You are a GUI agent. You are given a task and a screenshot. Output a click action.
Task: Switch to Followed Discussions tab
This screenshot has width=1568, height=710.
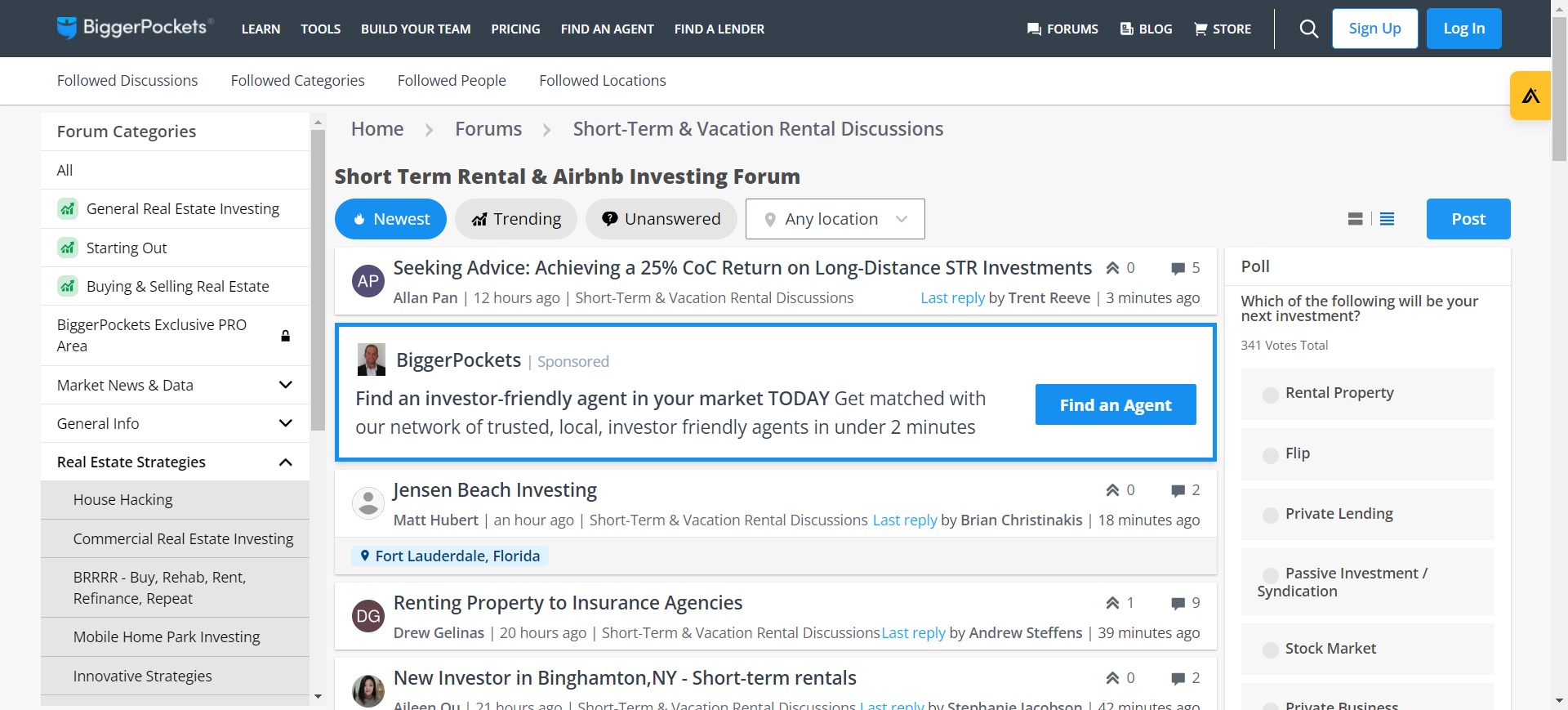[127, 80]
